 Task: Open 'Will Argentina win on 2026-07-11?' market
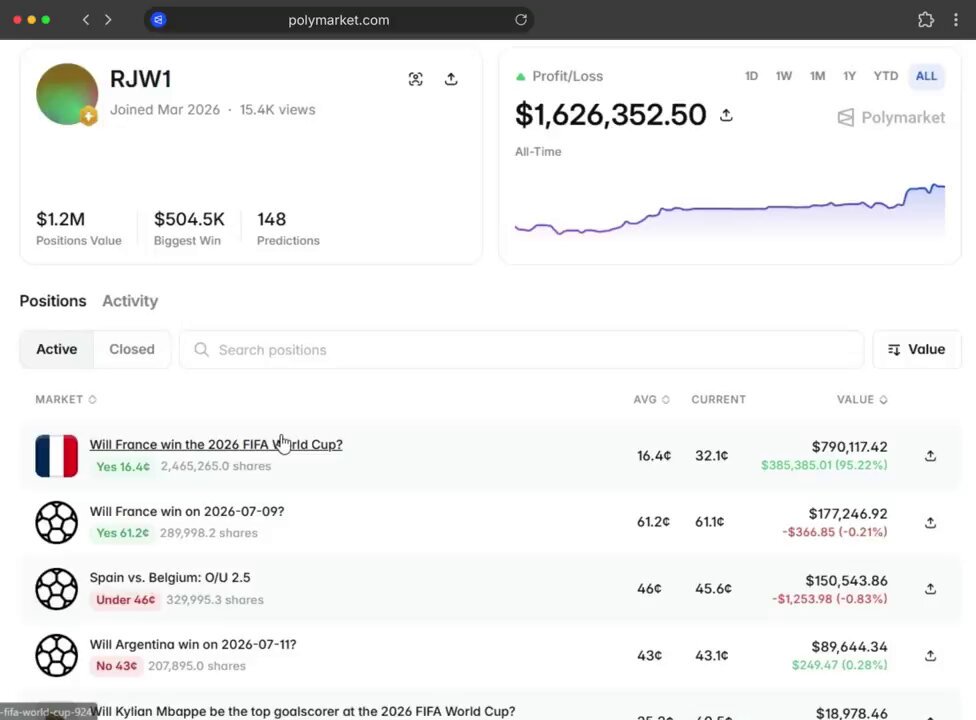tap(193, 644)
